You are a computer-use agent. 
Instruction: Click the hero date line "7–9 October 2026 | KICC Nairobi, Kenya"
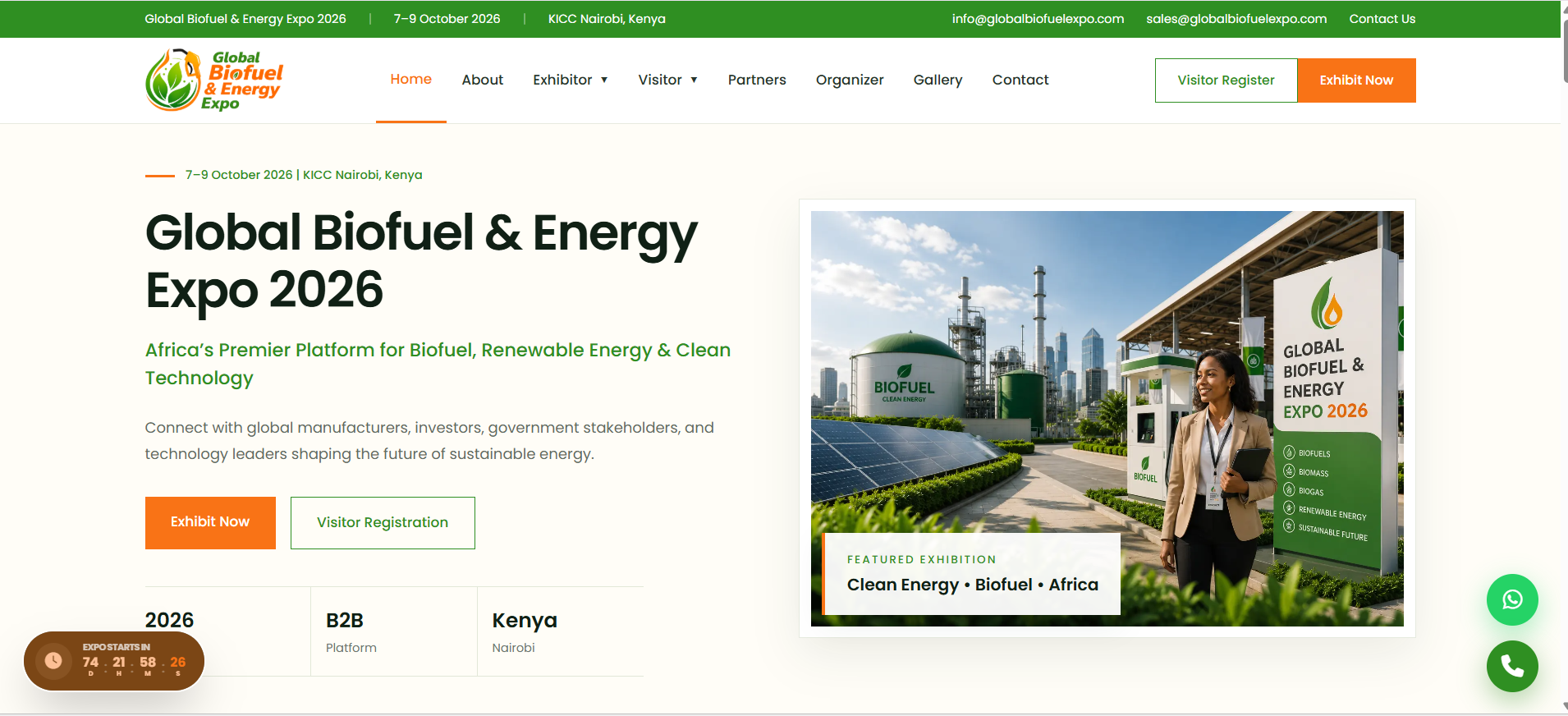click(x=304, y=175)
